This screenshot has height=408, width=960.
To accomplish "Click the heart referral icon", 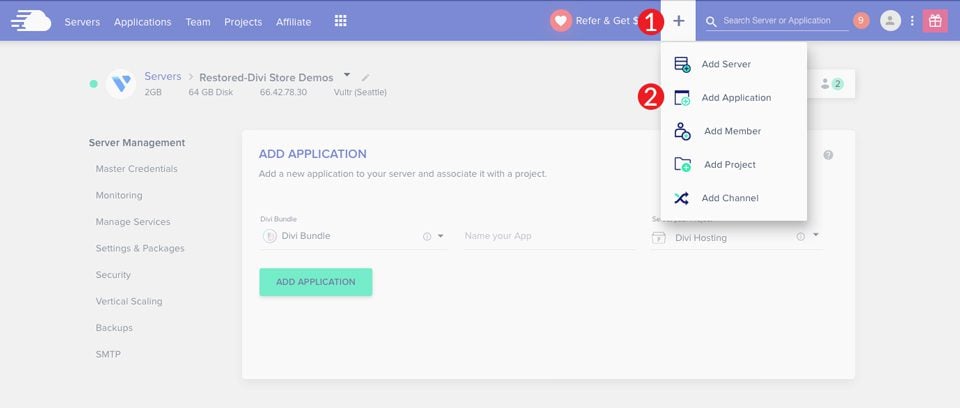I will point(560,21).
